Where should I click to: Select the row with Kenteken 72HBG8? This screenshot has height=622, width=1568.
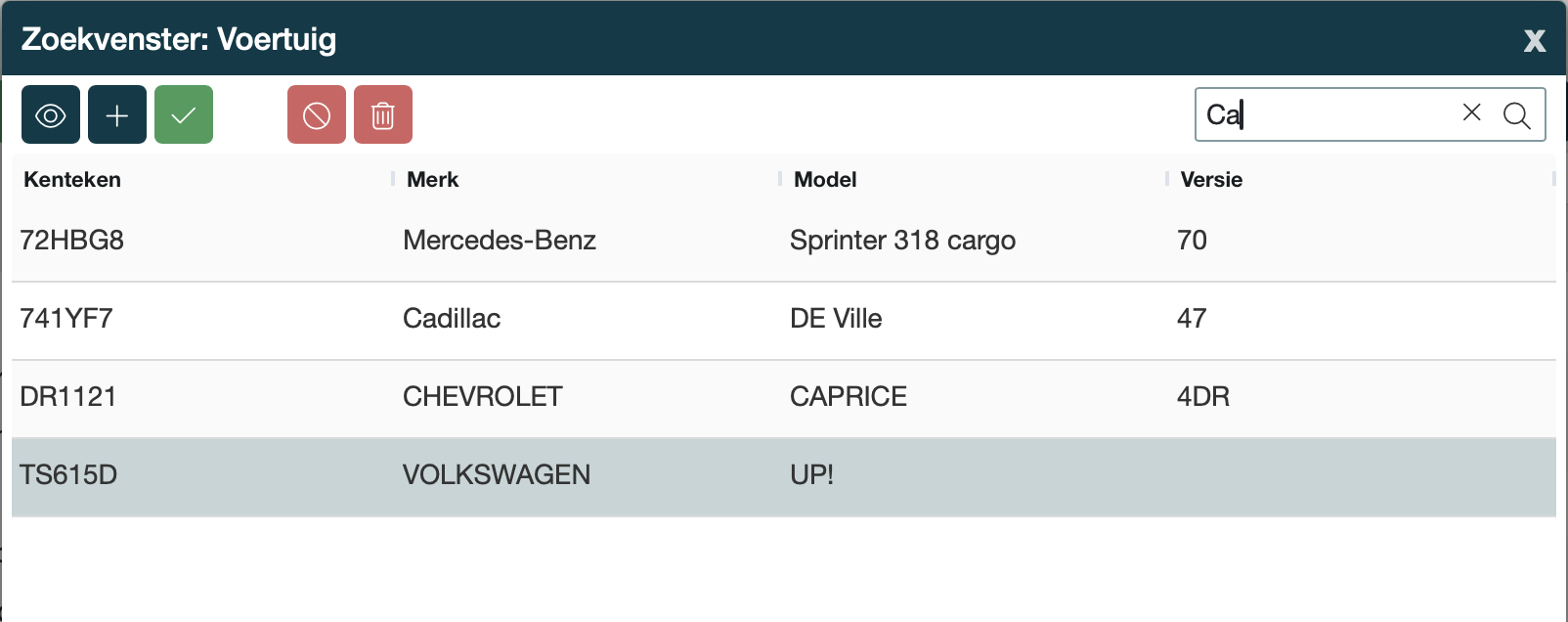coord(72,241)
